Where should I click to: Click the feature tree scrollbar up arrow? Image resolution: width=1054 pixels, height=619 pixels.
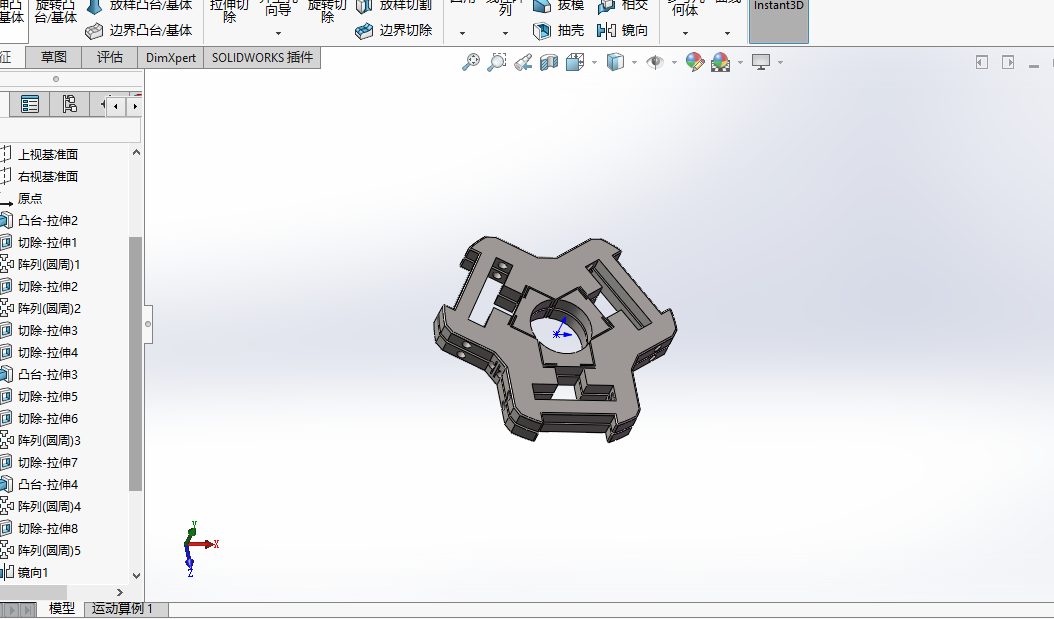(x=136, y=153)
